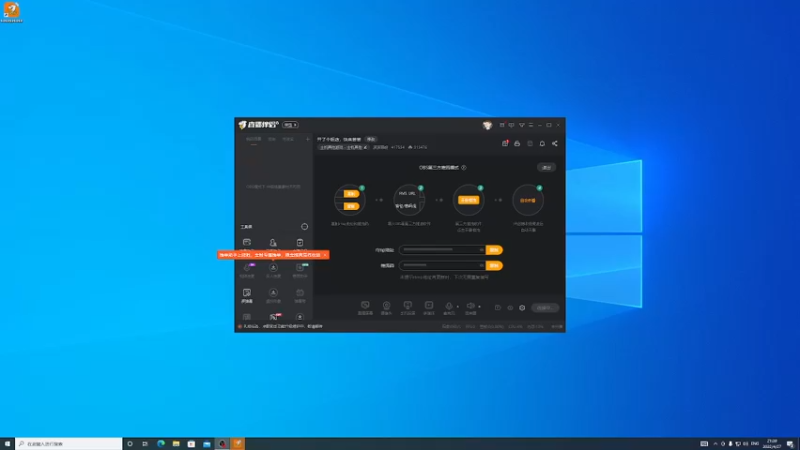Click the help question mark beside OBS mode title

tap(464, 167)
